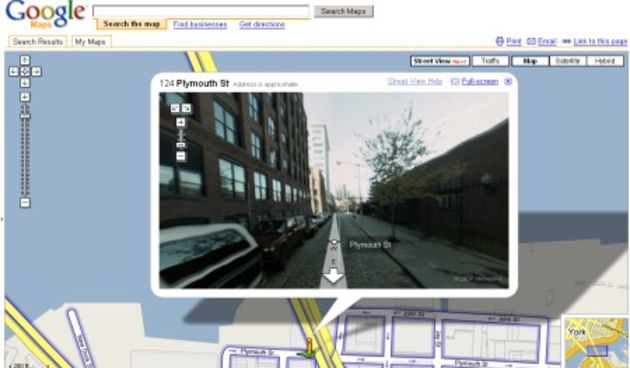Click the chain link icon
Screen dimensions: 630x368
click(x=567, y=41)
